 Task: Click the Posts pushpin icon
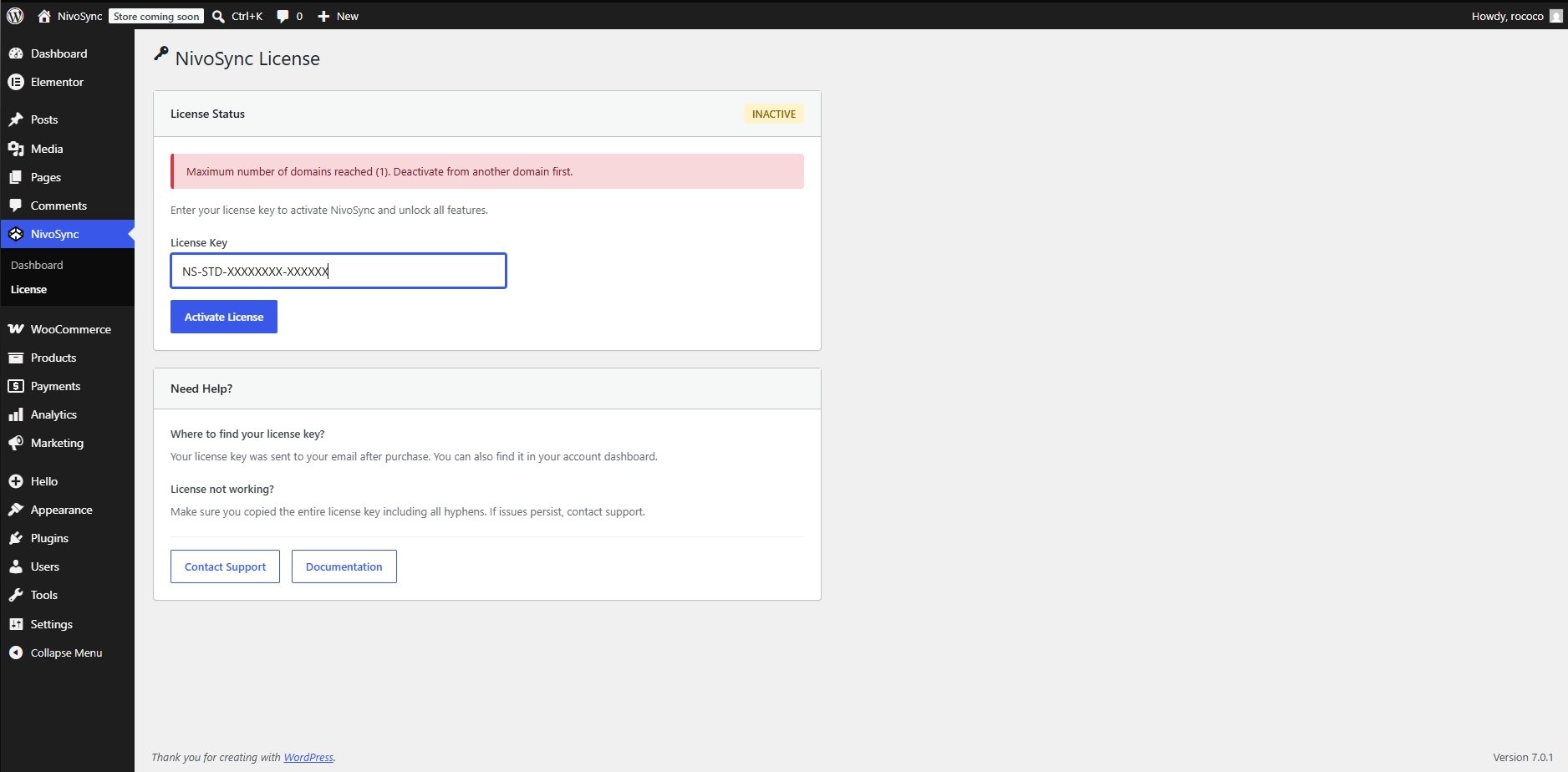(16, 119)
